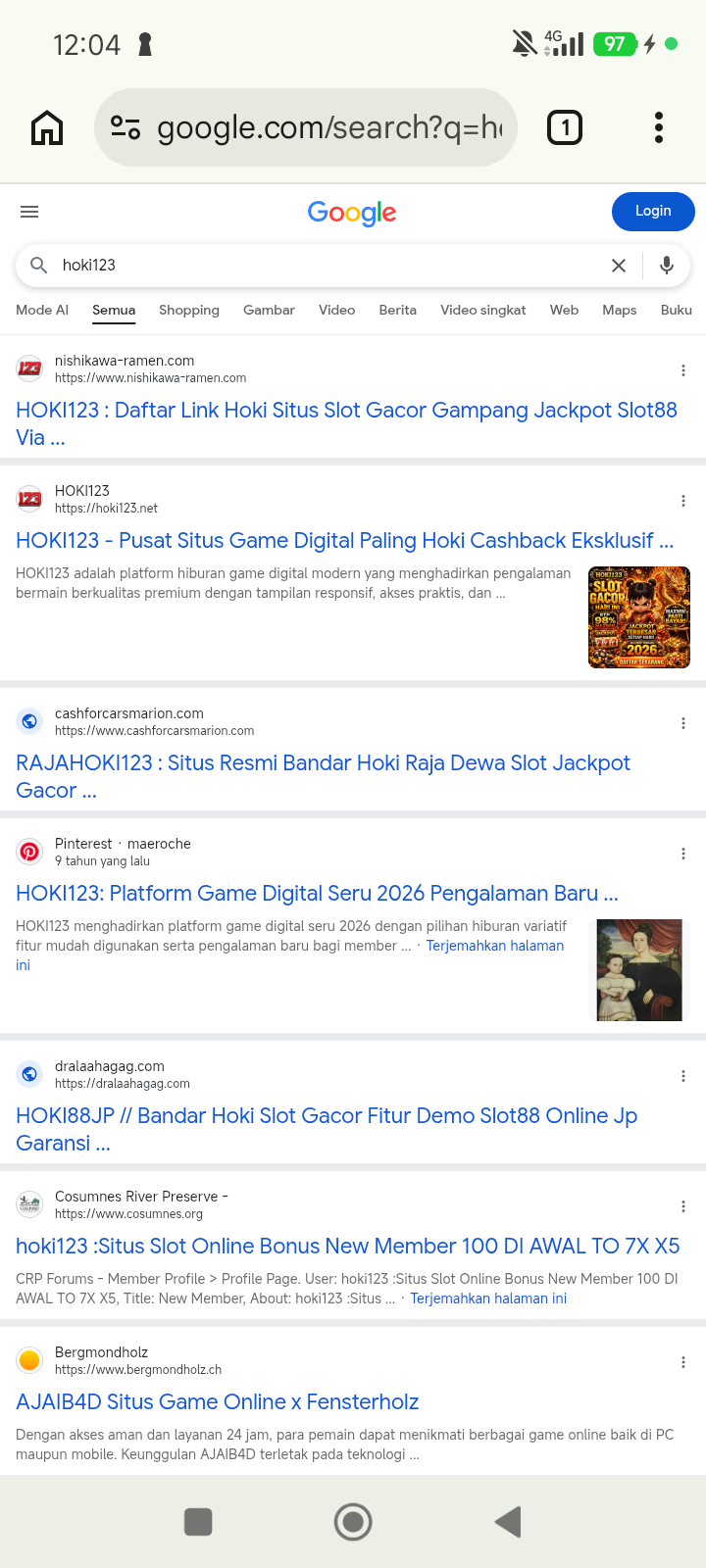Open options for Pinterest maeroche result

(683, 854)
